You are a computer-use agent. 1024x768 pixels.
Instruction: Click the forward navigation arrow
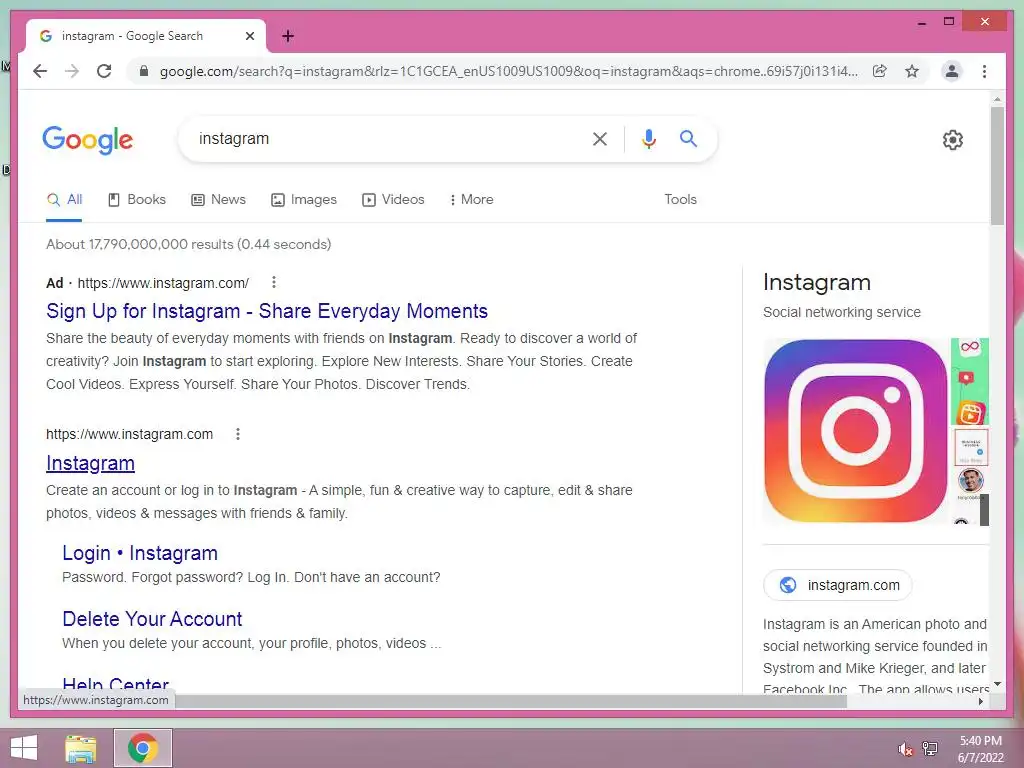tap(72, 71)
